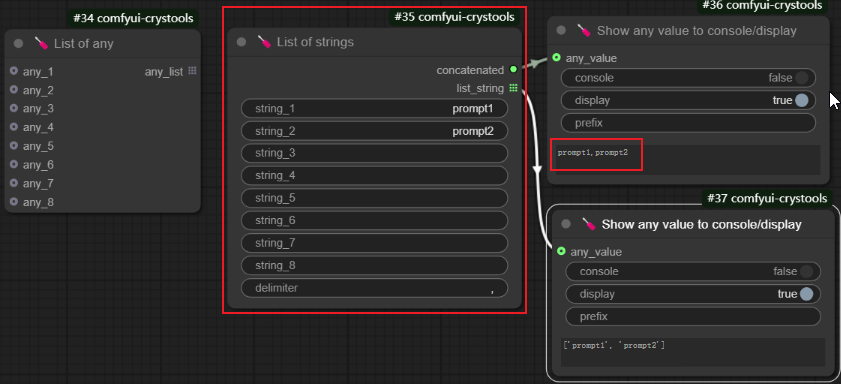This screenshot has height=384, width=841.
Task: Click the empty string_5 field
Action: 374,198
